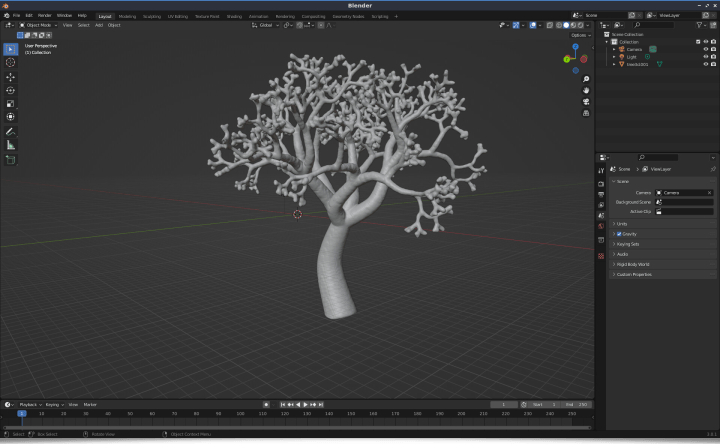
Task: Switch to Material Preview shading
Action: 574,25
